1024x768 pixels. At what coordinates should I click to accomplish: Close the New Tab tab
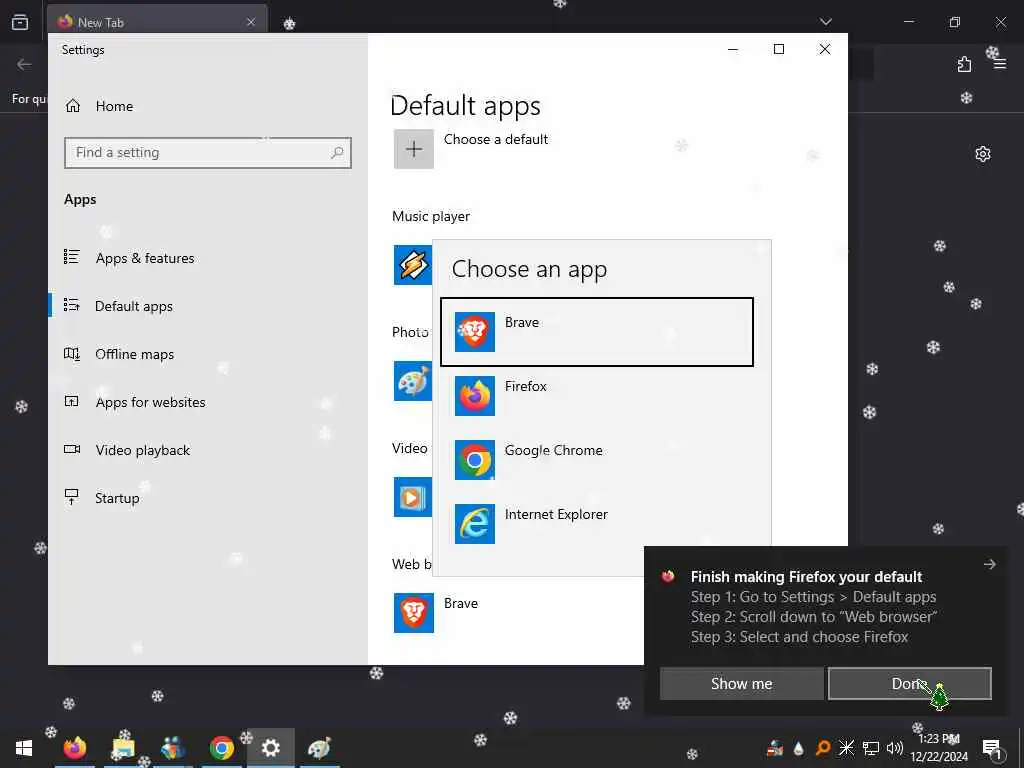coord(251,22)
